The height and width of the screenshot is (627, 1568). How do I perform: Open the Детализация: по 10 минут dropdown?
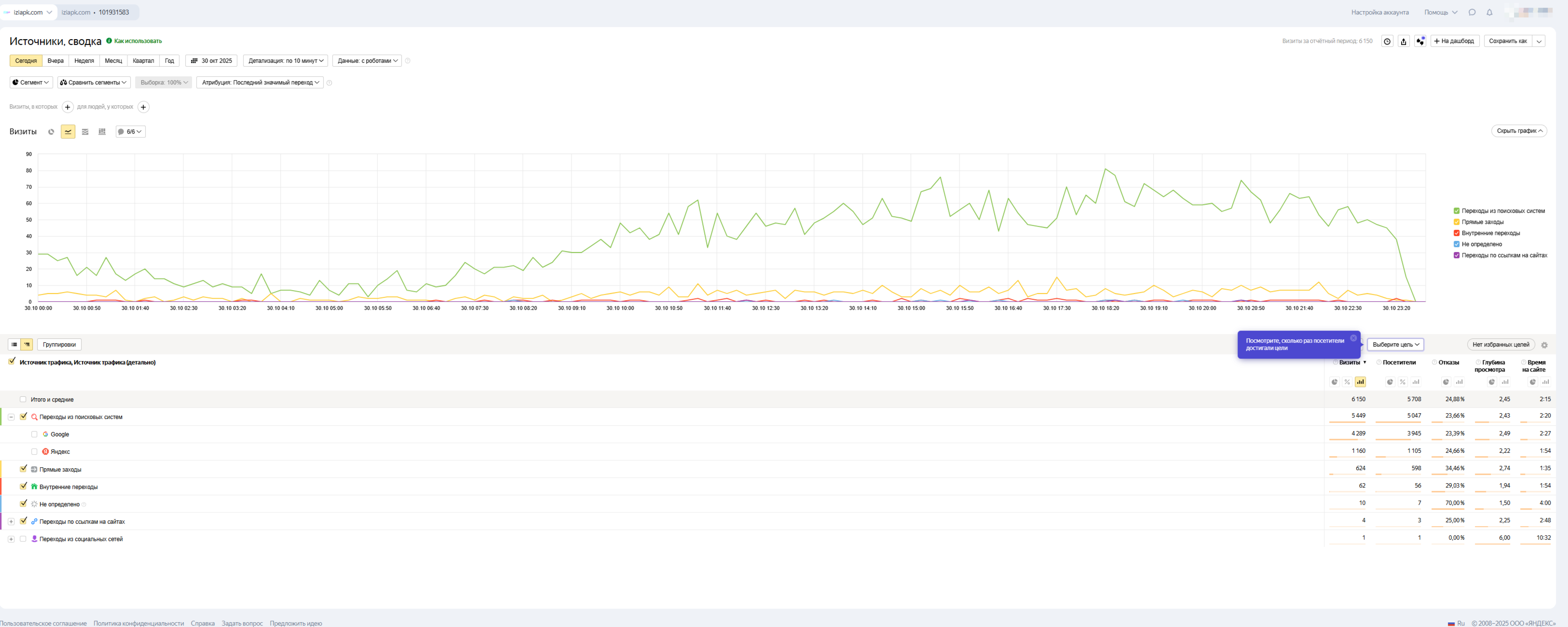(x=285, y=61)
